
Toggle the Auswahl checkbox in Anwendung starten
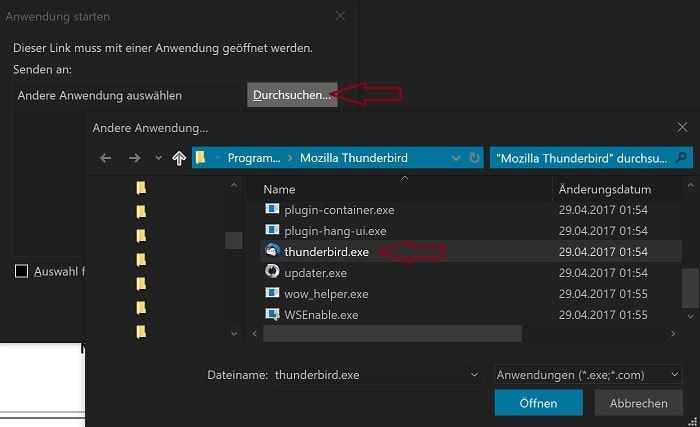point(21,271)
